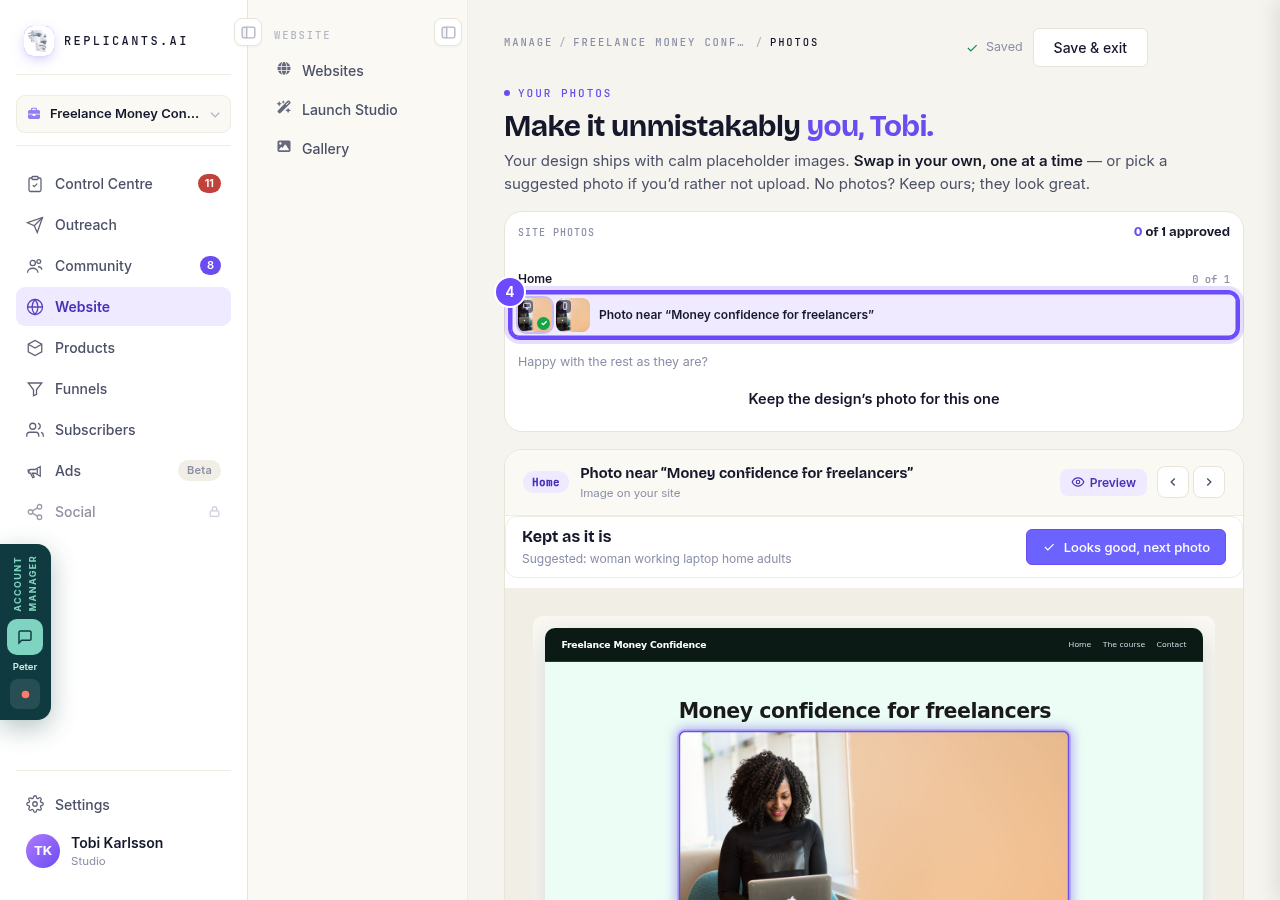The height and width of the screenshot is (900, 1280).
Task: Click the Saved status indicator
Action: [994, 47]
